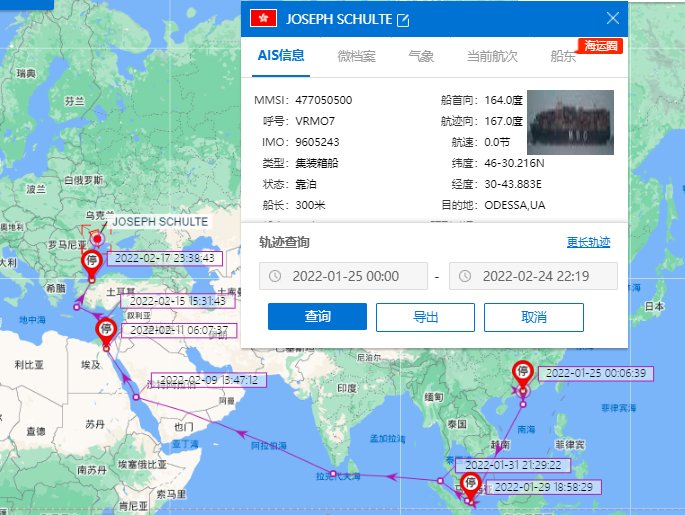The image size is (685, 515).
Task: Click the ship photo thumbnail
Action: point(570,122)
